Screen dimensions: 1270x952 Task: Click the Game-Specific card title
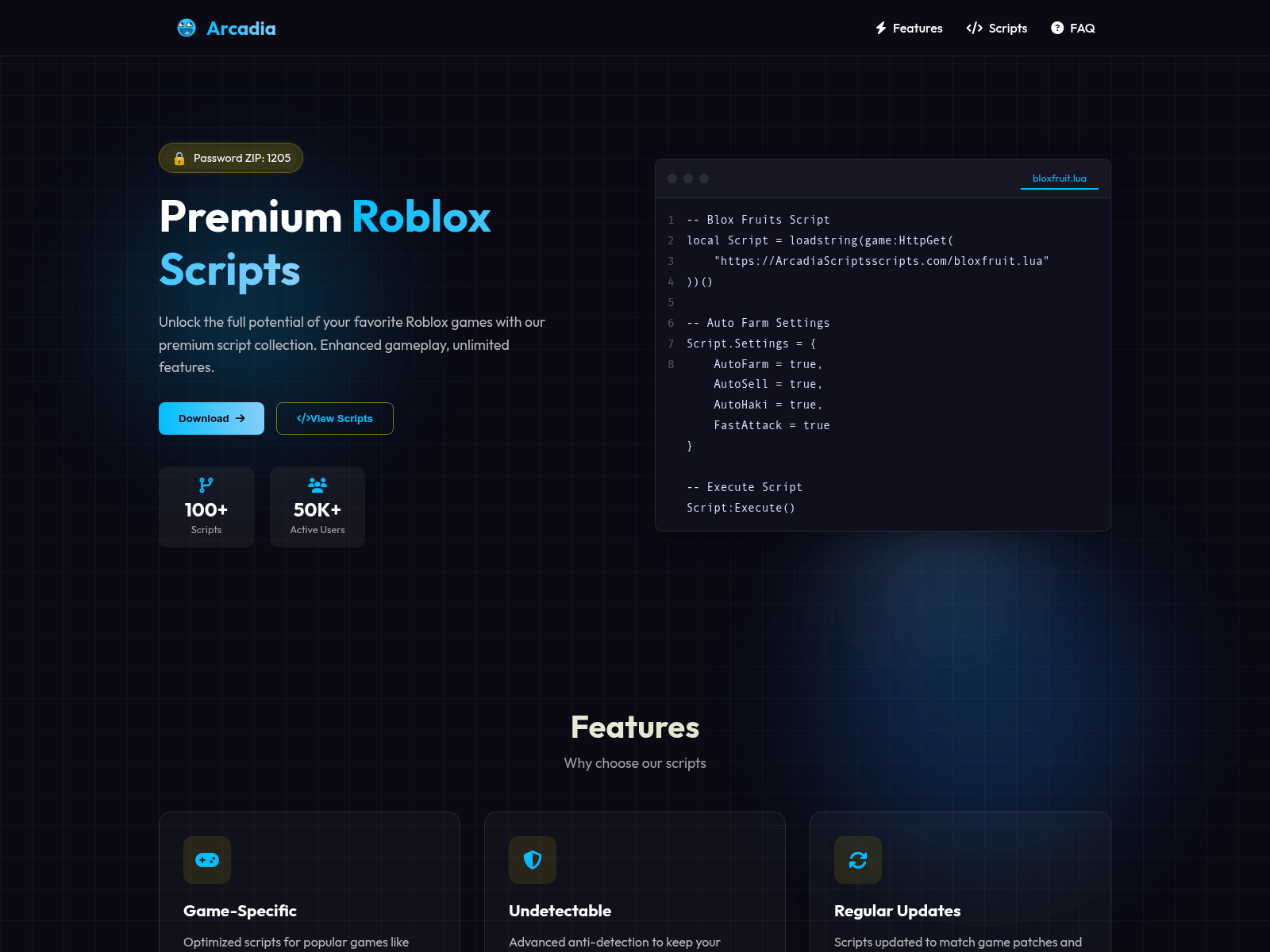pos(240,911)
